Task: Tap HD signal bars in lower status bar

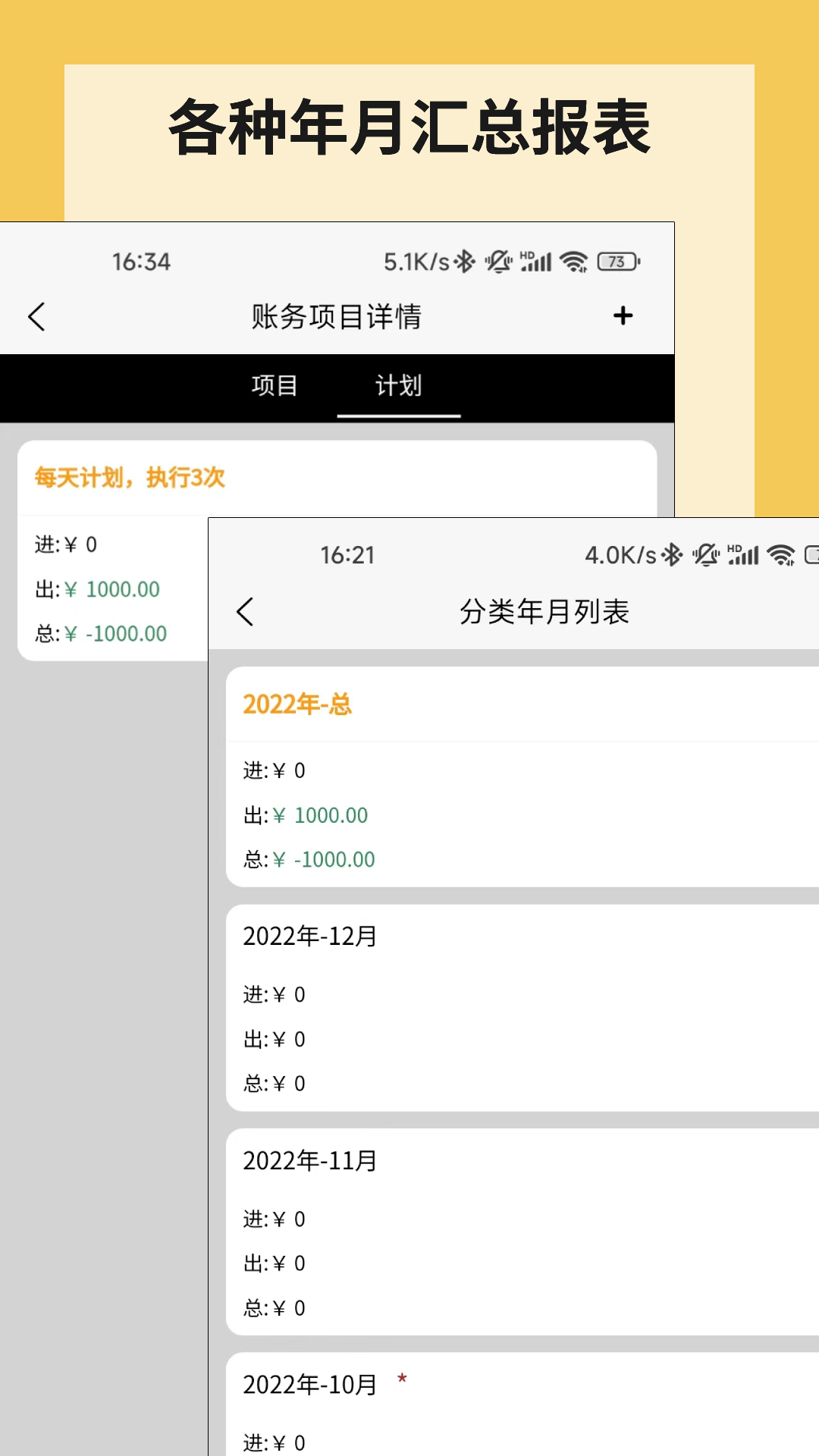Action: [743, 555]
